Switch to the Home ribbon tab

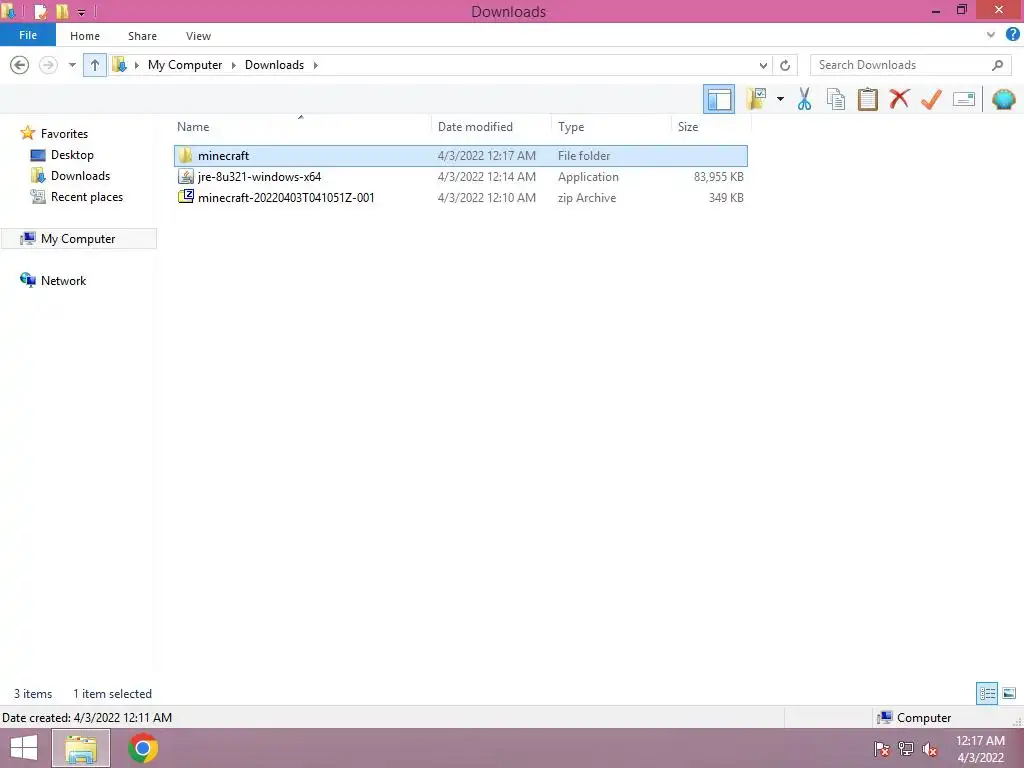coord(85,36)
